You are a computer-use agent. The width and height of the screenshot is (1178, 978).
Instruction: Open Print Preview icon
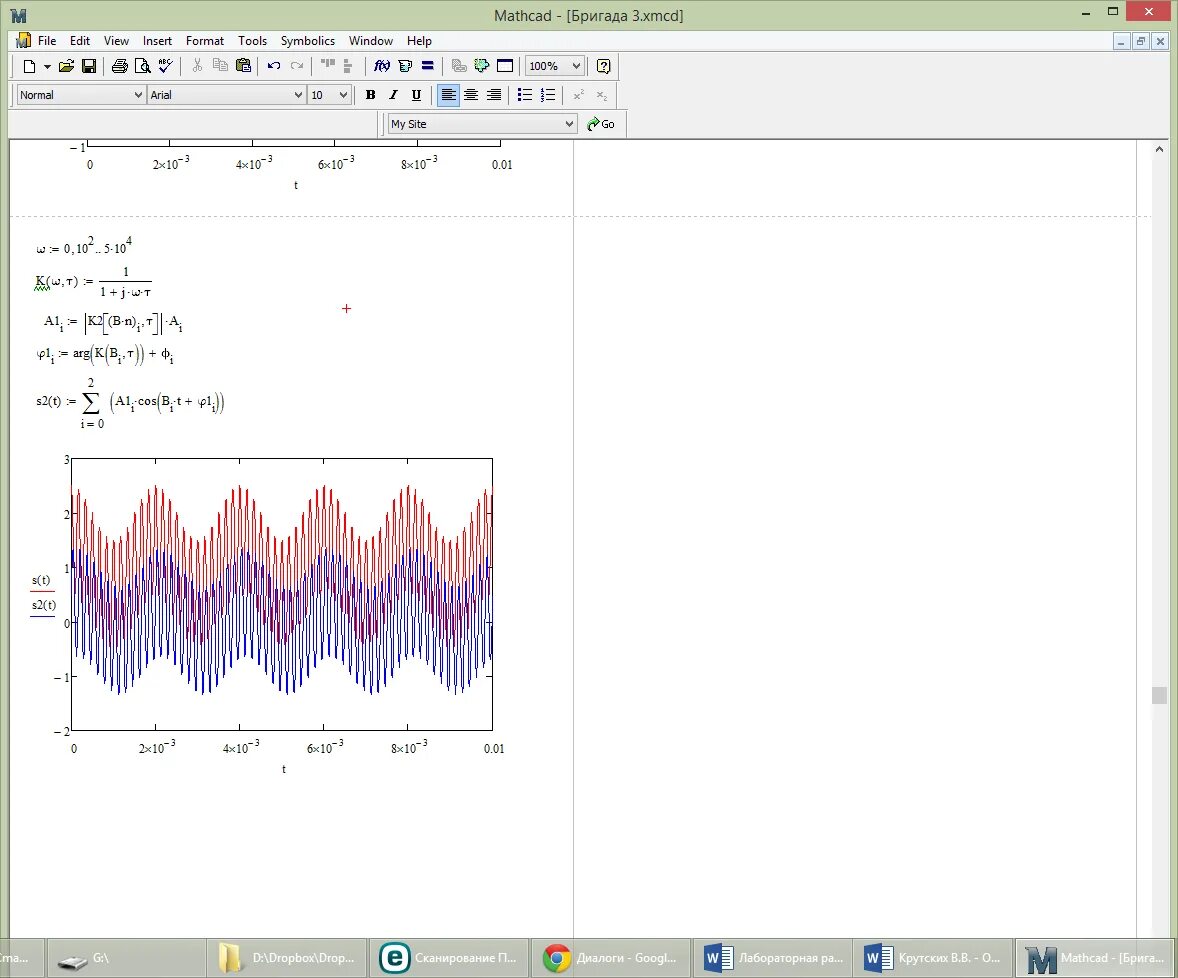coord(142,66)
